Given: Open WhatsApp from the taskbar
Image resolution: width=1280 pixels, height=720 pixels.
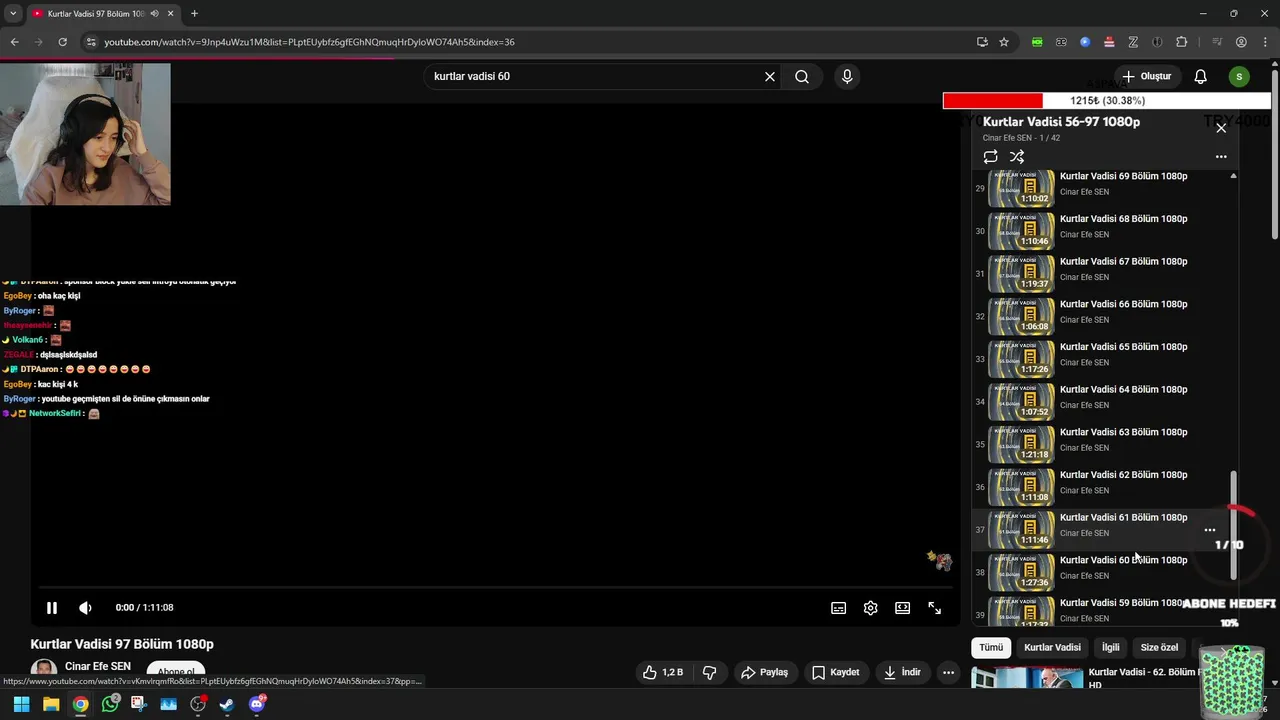Looking at the screenshot, I should point(110,704).
